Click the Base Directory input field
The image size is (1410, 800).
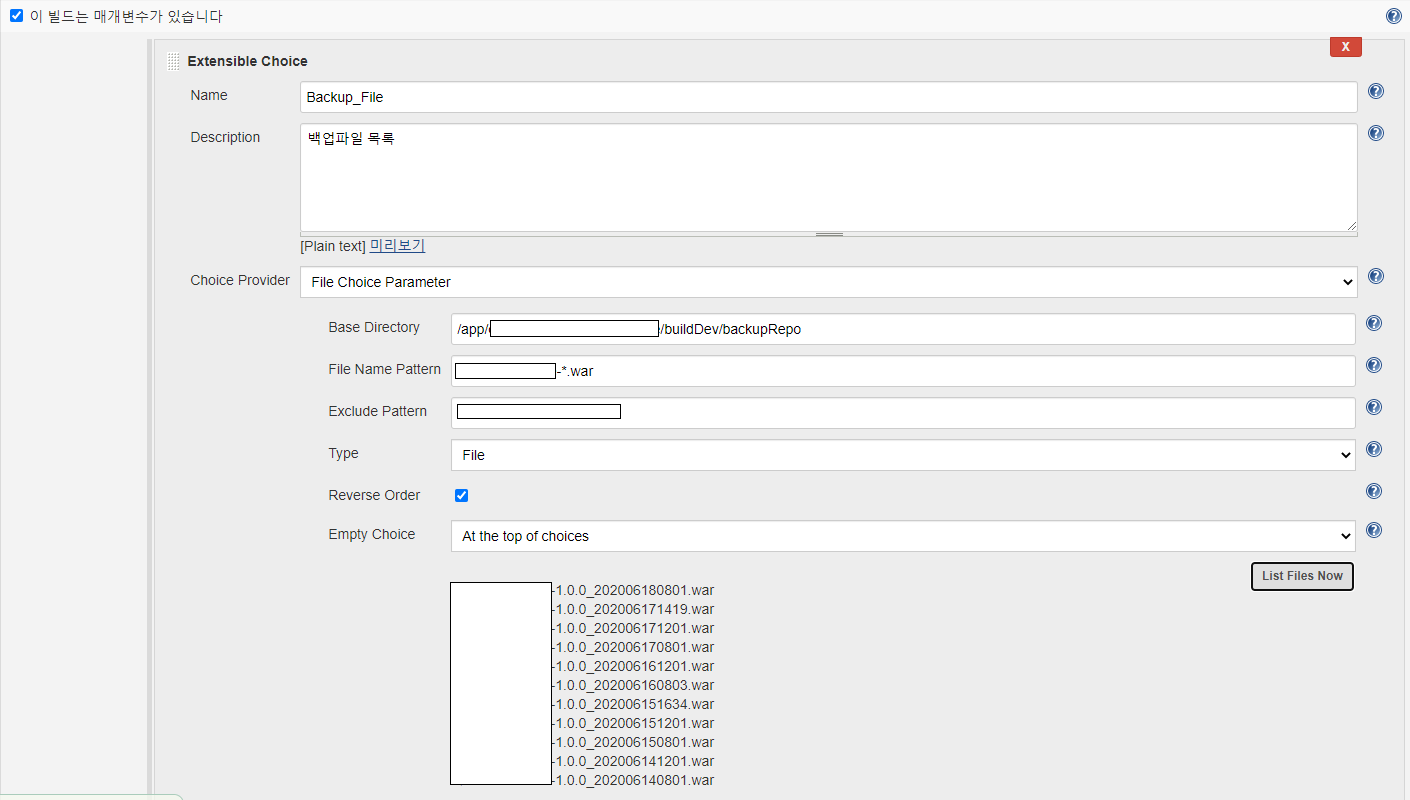coord(903,329)
